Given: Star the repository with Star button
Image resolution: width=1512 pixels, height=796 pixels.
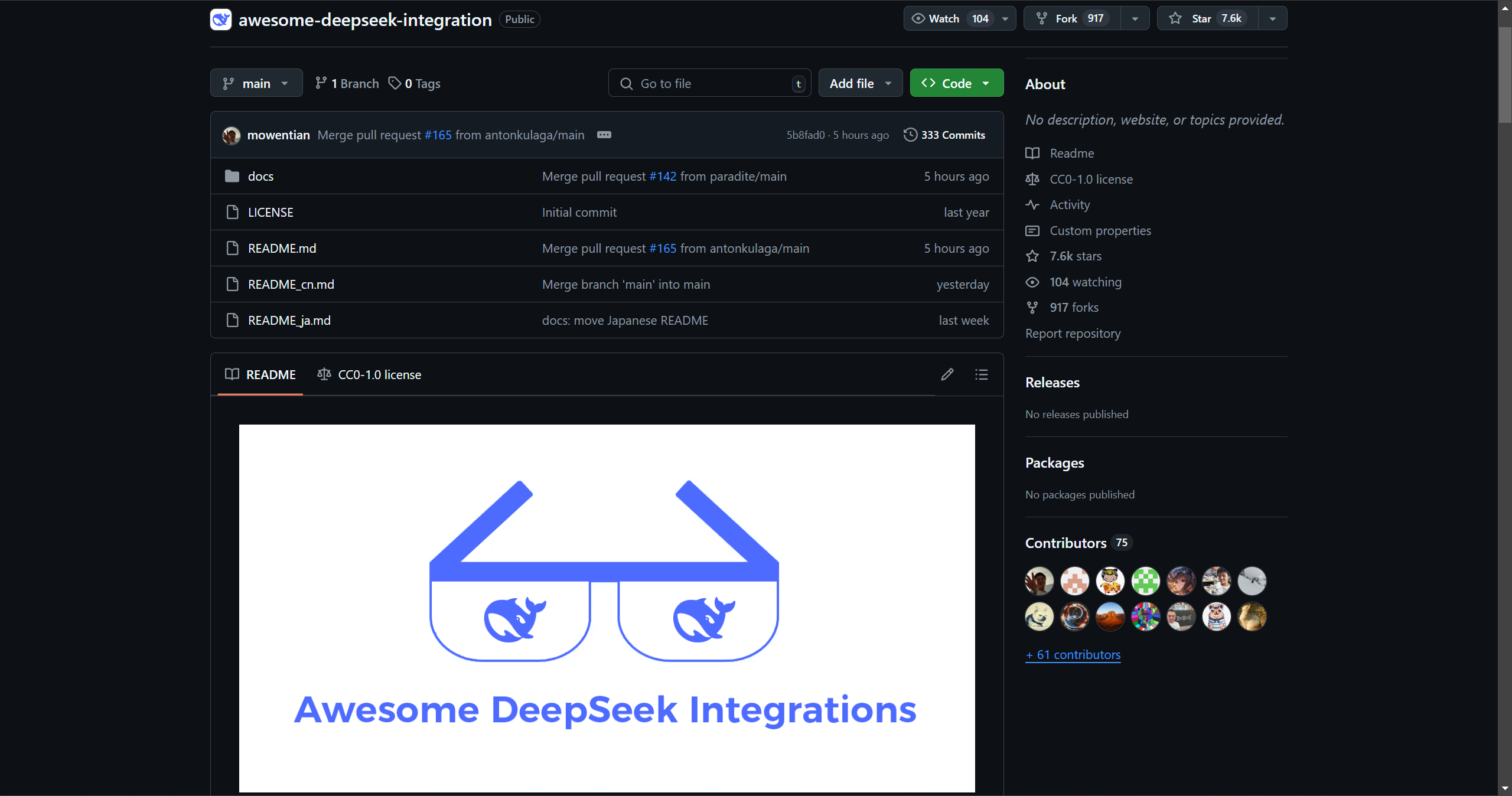Looking at the screenshot, I should 1208,18.
